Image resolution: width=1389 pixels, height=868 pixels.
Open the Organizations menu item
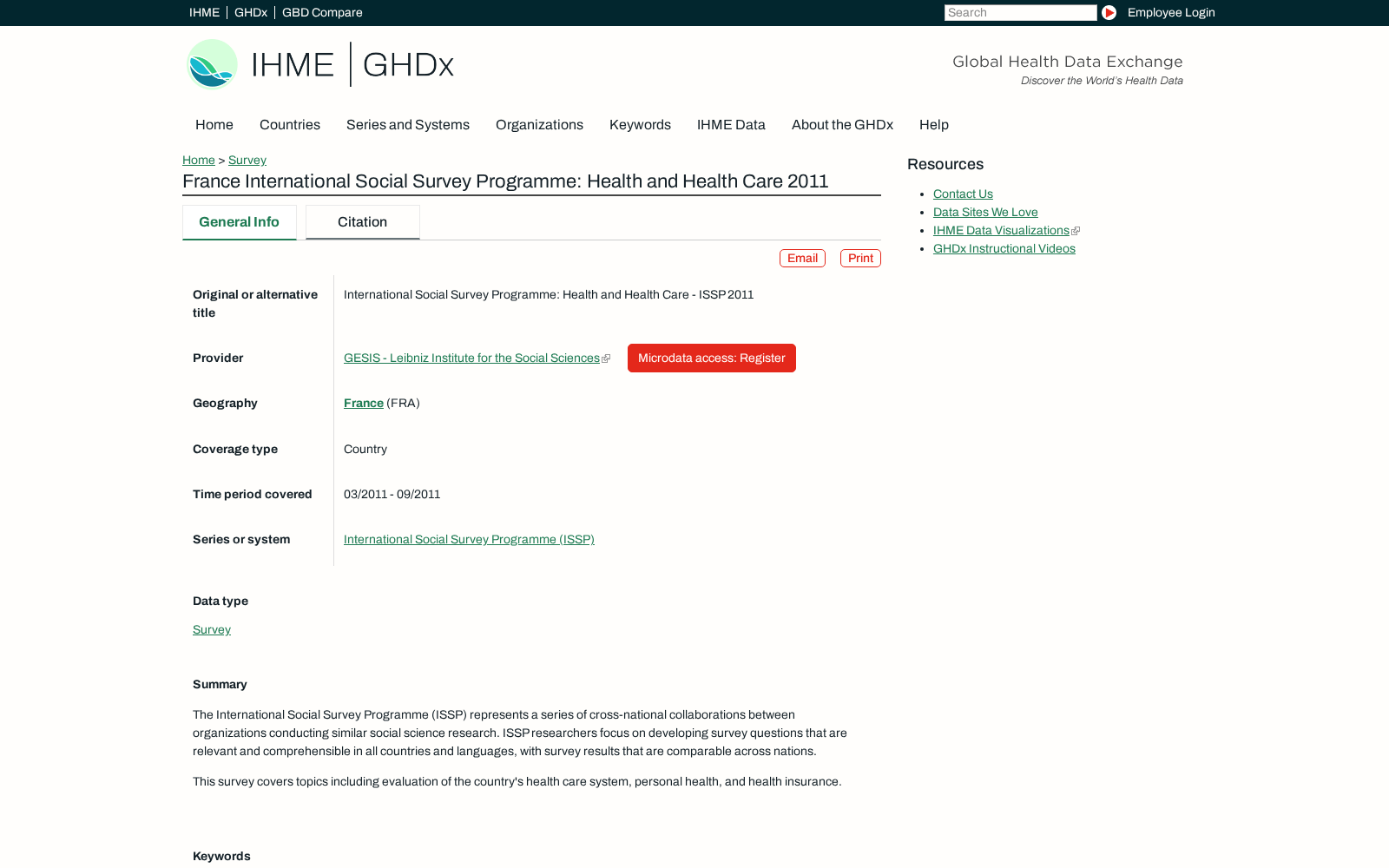pyautogui.click(x=539, y=125)
